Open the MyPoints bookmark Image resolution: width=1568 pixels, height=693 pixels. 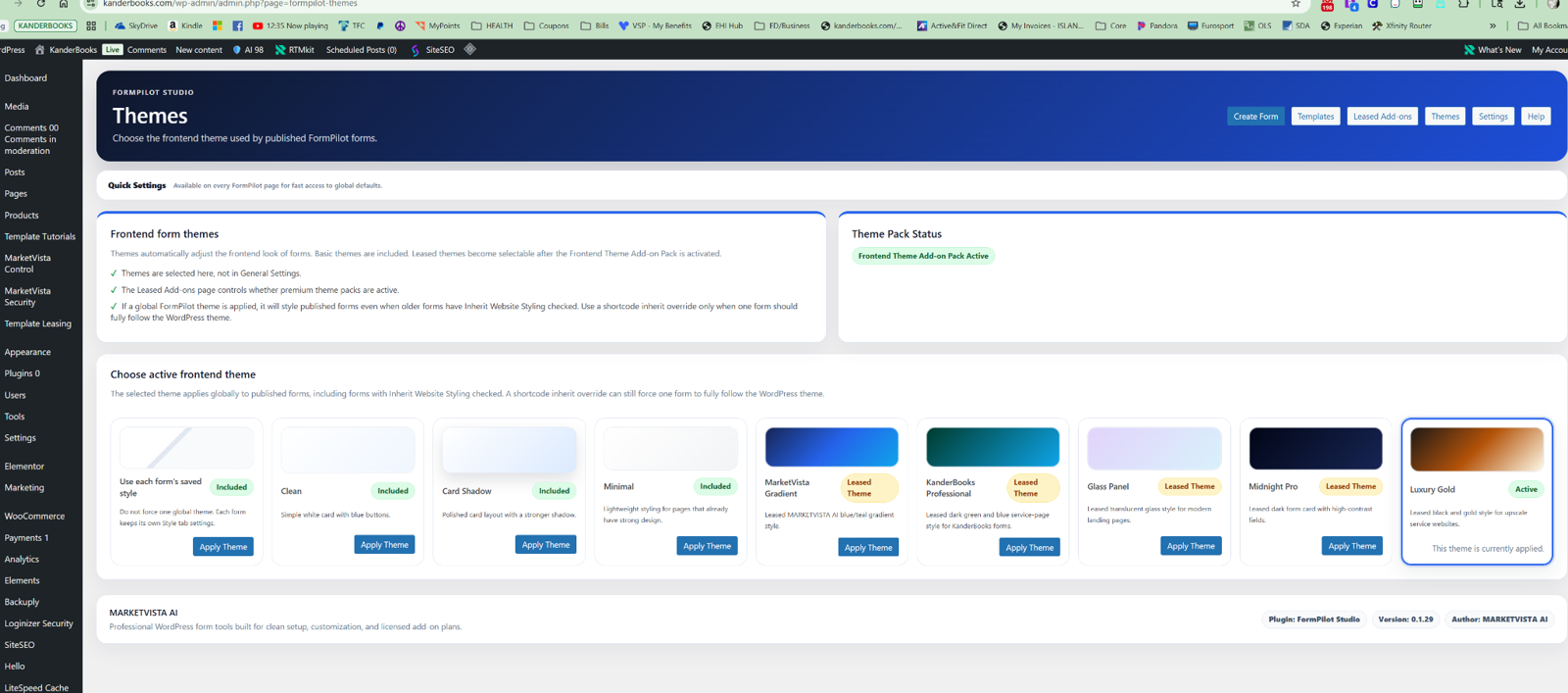[437, 25]
